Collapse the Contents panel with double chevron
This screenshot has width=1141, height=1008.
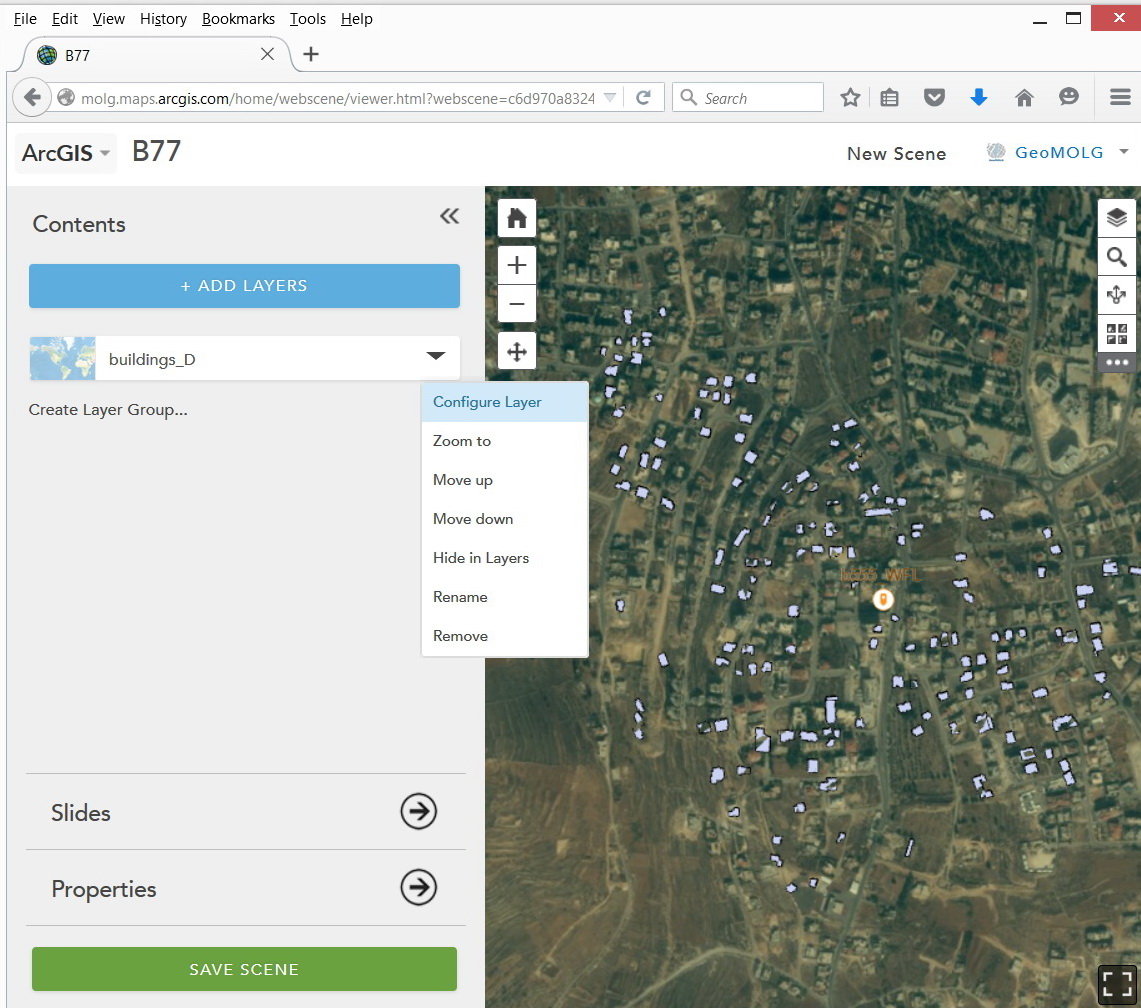pos(449,216)
